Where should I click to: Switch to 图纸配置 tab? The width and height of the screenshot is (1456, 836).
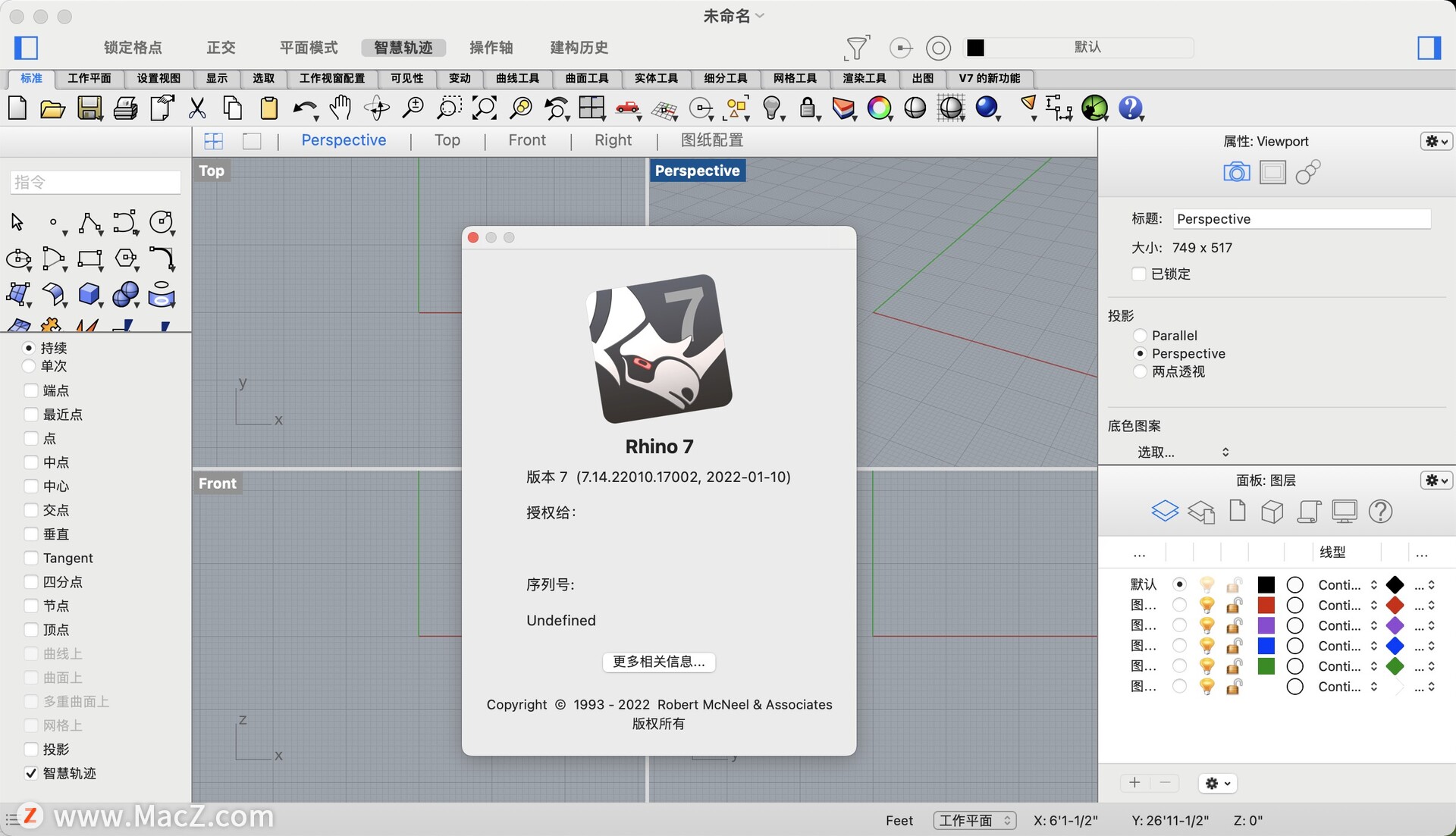[x=711, y=140]
